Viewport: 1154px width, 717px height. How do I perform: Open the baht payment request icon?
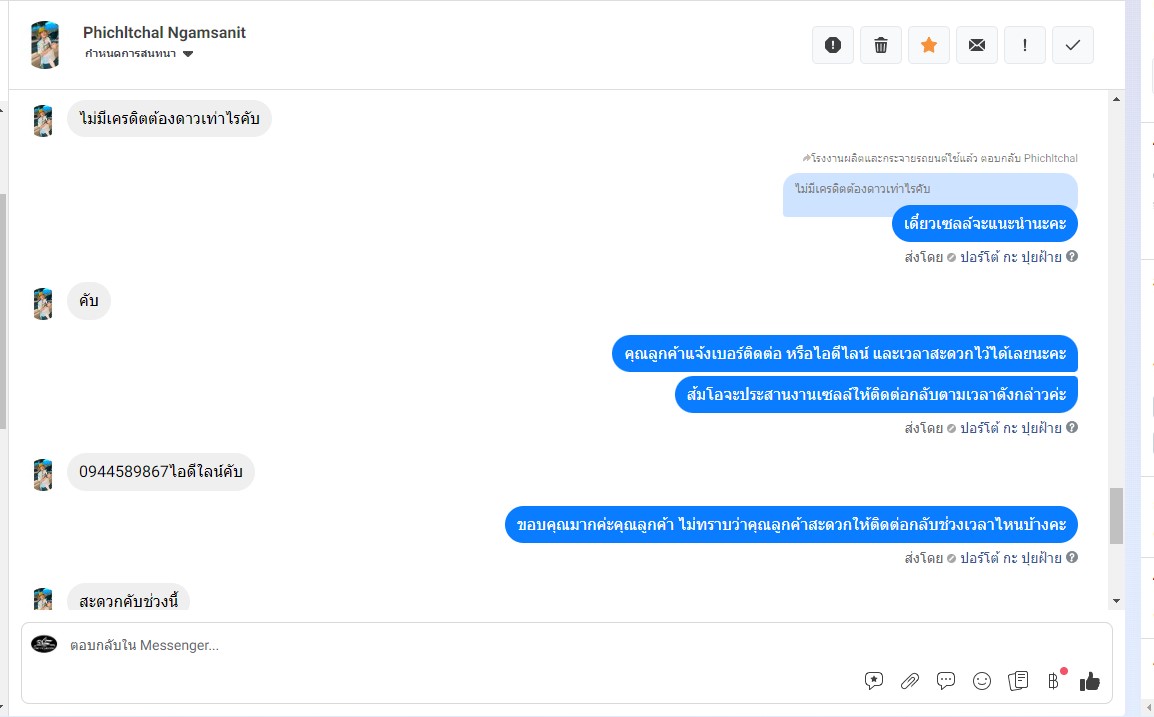point(1054,681)
